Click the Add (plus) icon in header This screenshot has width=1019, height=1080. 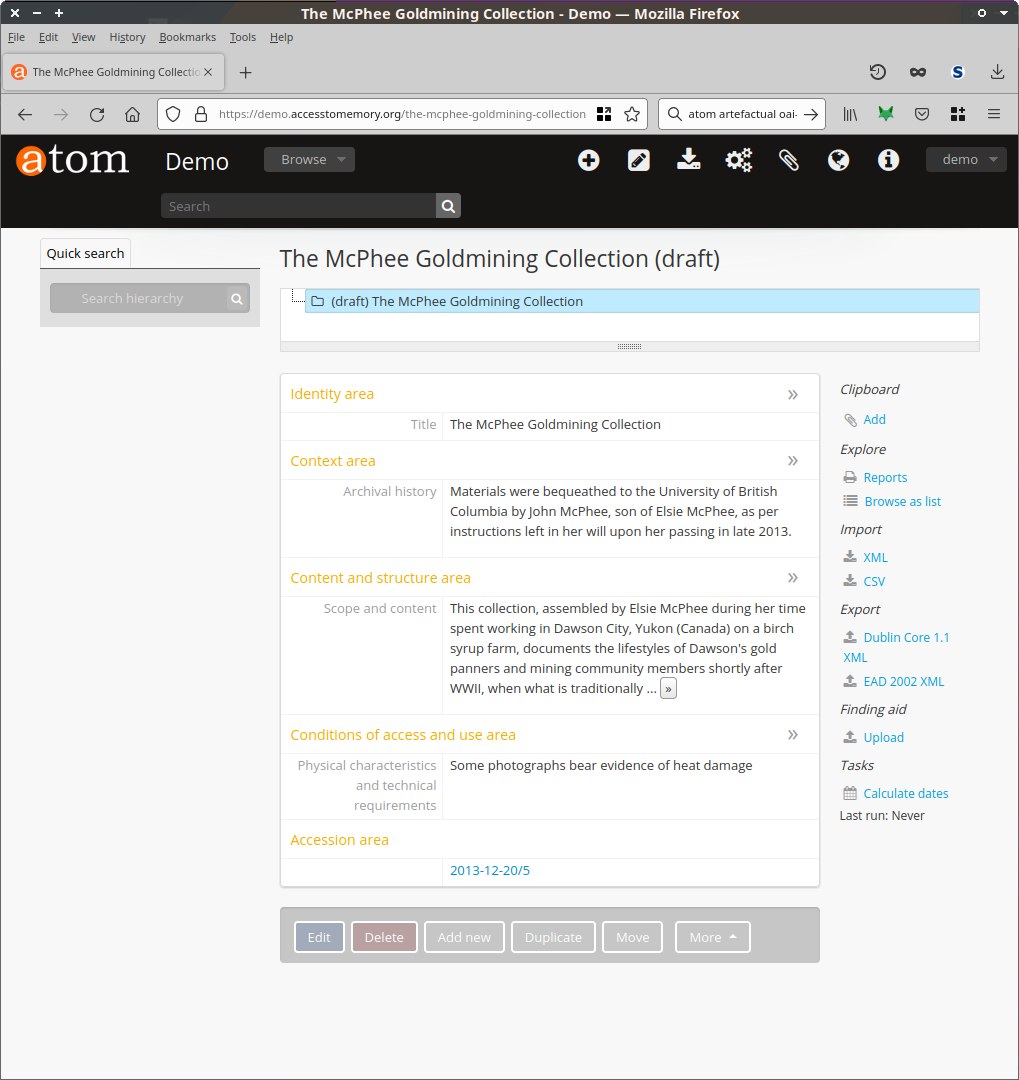[x=589, y=160]
